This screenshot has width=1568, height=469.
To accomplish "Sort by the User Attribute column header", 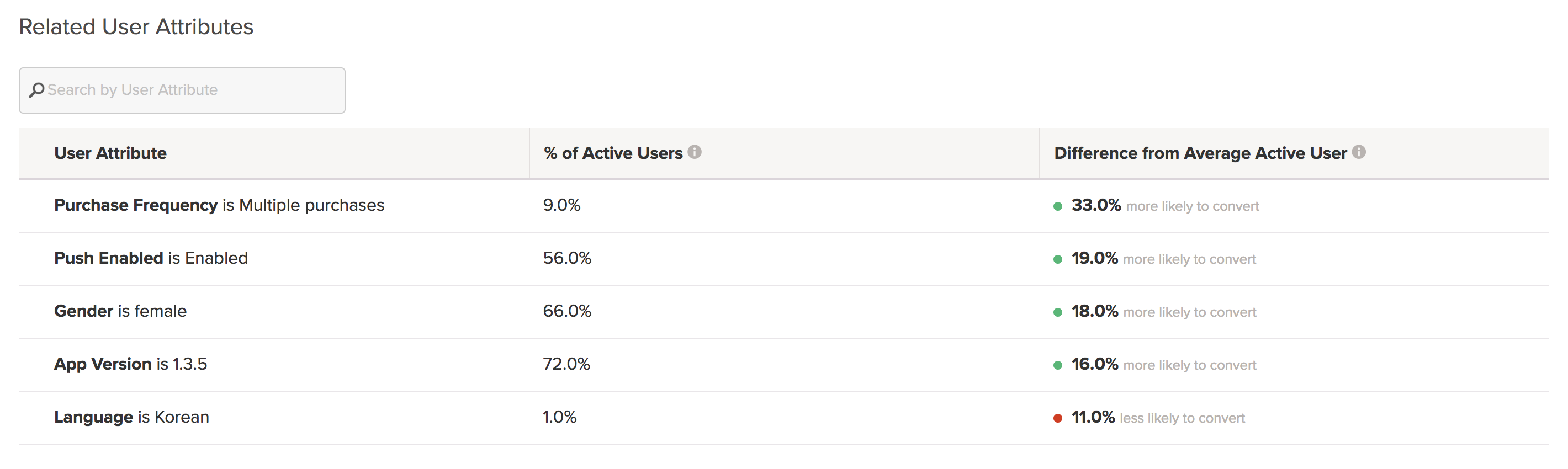I will [x=110, y=153].
